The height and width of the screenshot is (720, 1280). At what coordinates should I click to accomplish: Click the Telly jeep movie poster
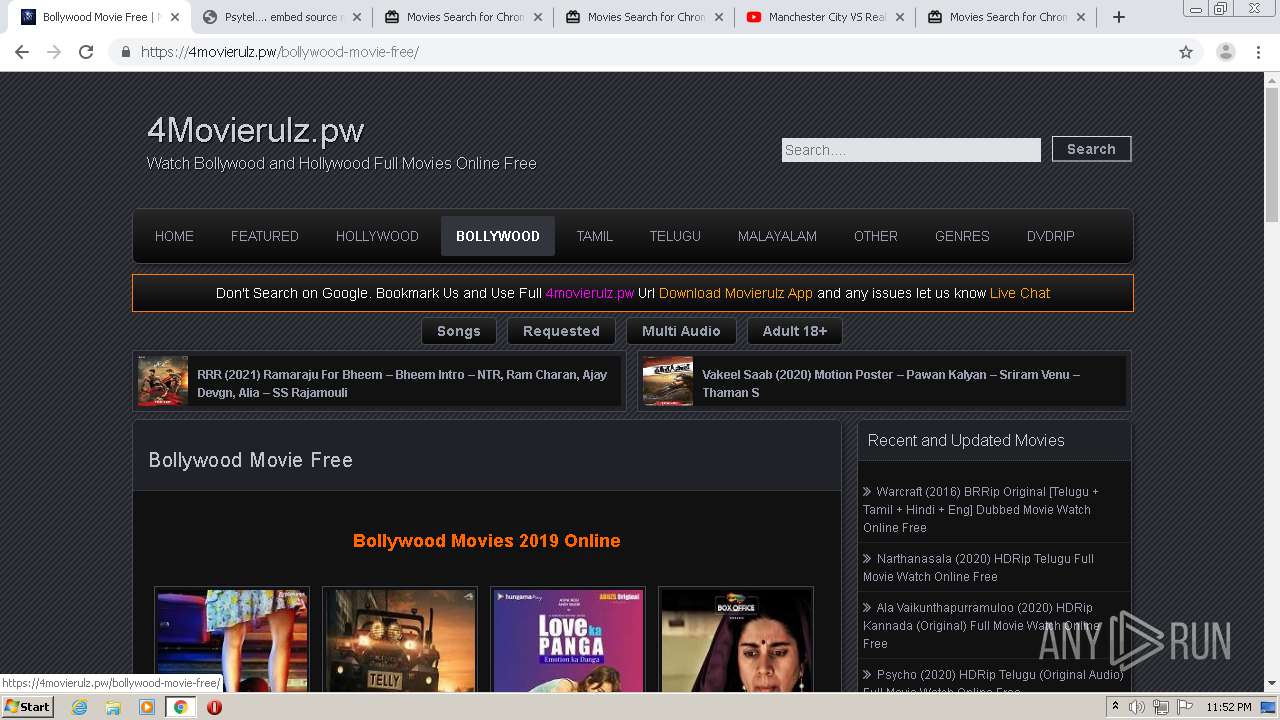400,640
